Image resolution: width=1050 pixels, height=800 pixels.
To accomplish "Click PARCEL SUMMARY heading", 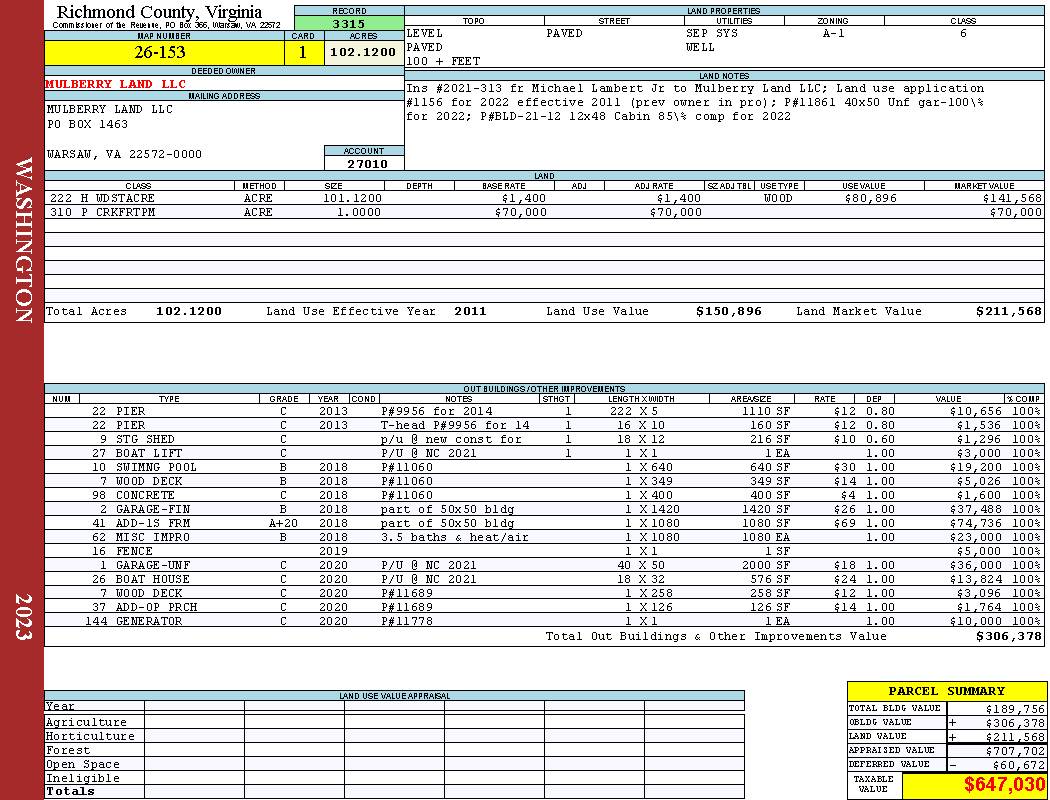I will click(x=946, y=692).
